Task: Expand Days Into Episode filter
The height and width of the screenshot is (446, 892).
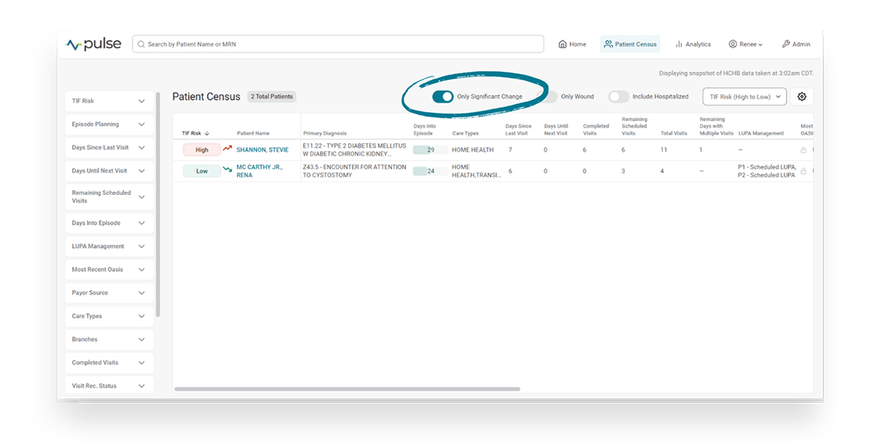Action: (109, 223)
